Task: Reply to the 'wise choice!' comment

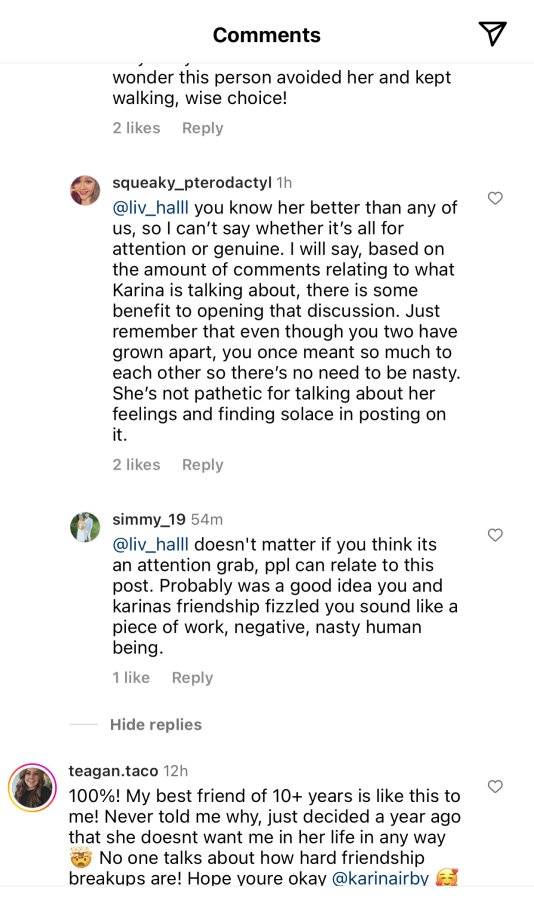Action: click(202, 127)
